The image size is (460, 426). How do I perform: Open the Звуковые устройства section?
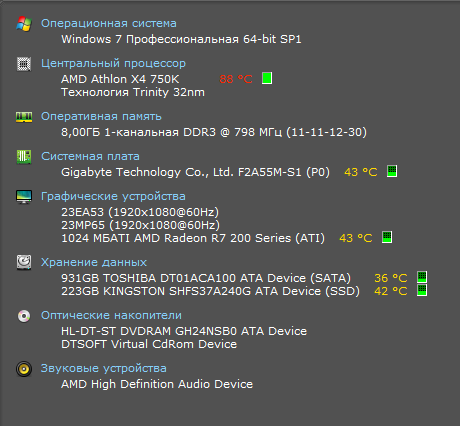[104, 368]
